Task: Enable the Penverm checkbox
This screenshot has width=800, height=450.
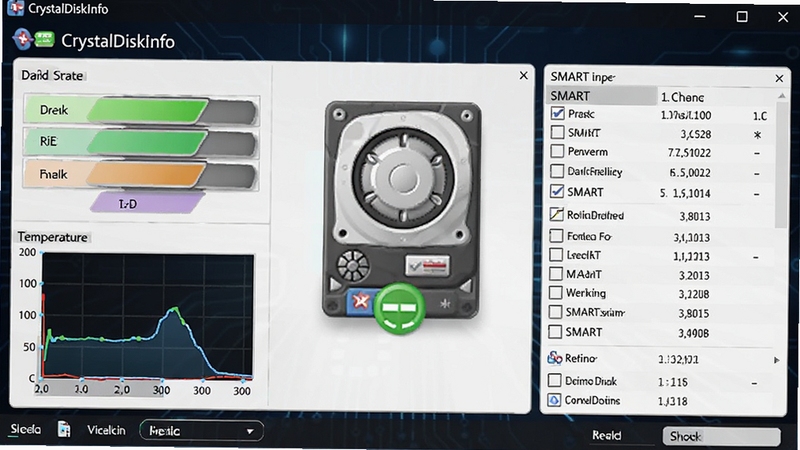Action: (557, 151)
